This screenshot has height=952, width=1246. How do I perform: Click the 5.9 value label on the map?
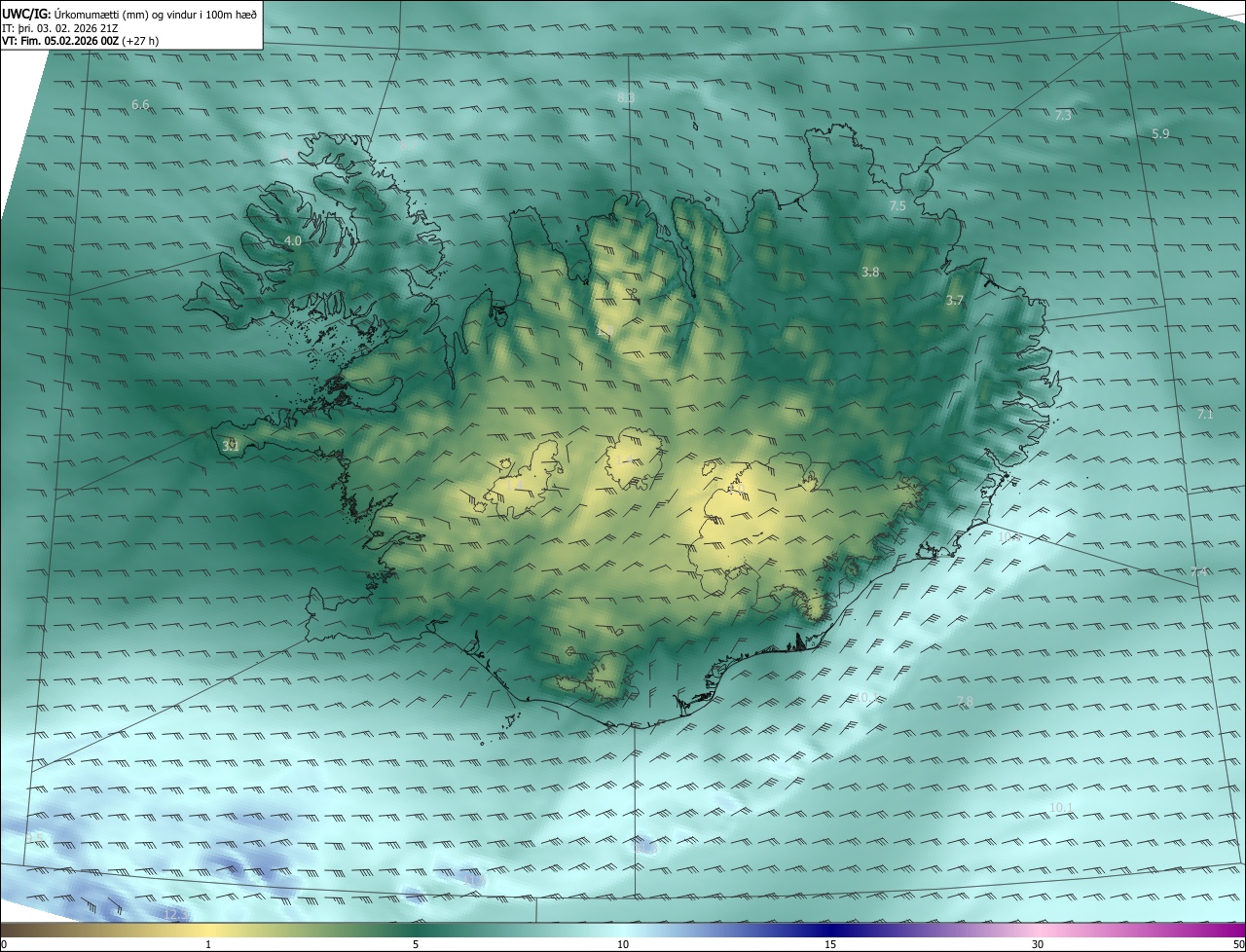(1160, 134)
